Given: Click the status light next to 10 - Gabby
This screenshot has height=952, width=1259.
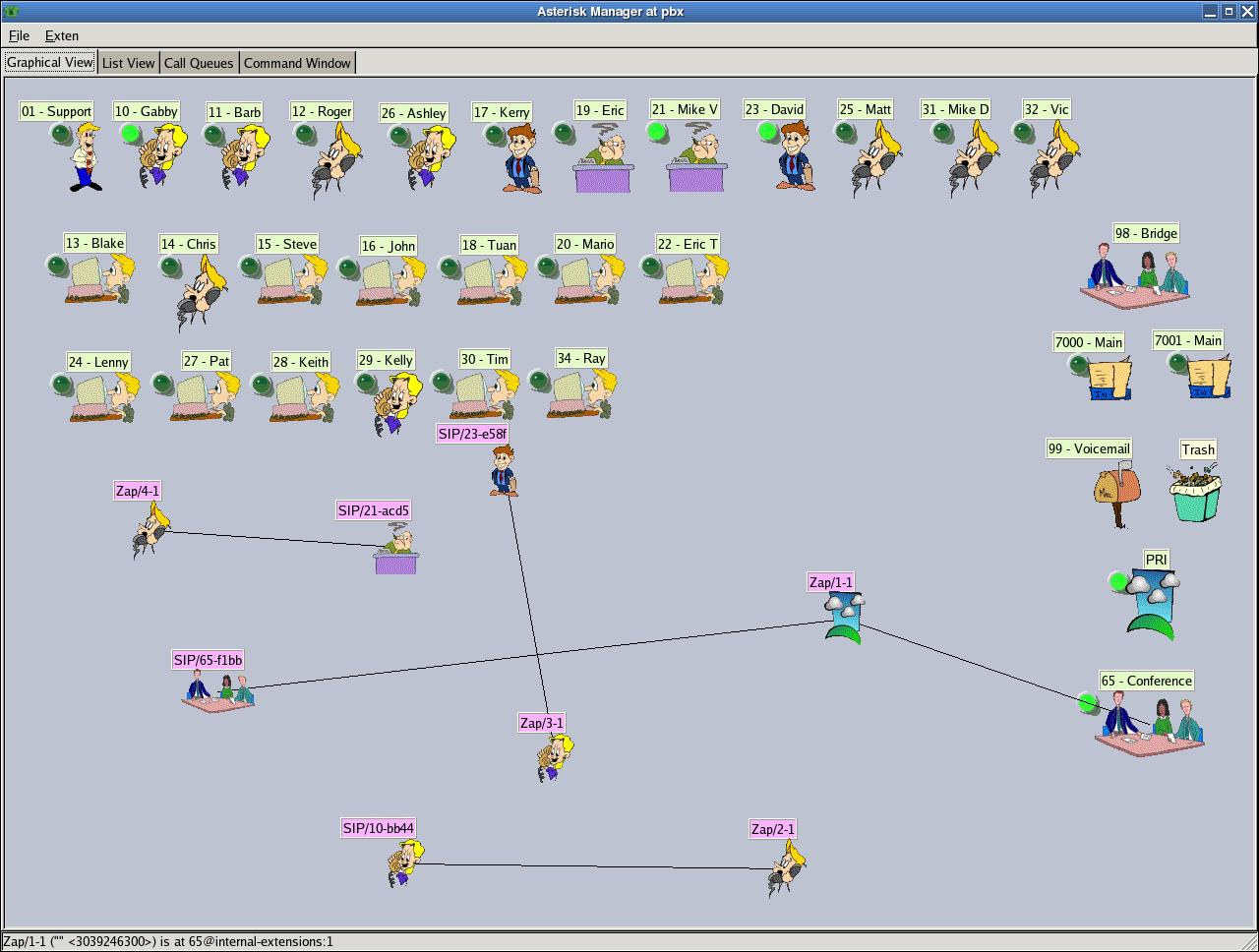Looking at the screenshot, I should [x=130, y=134].
